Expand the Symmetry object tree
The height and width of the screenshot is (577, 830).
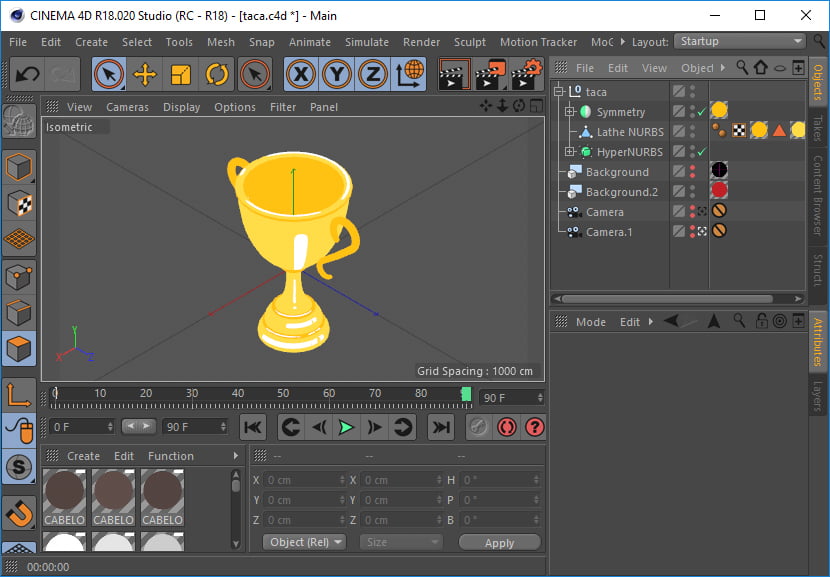tap(570, 112)
